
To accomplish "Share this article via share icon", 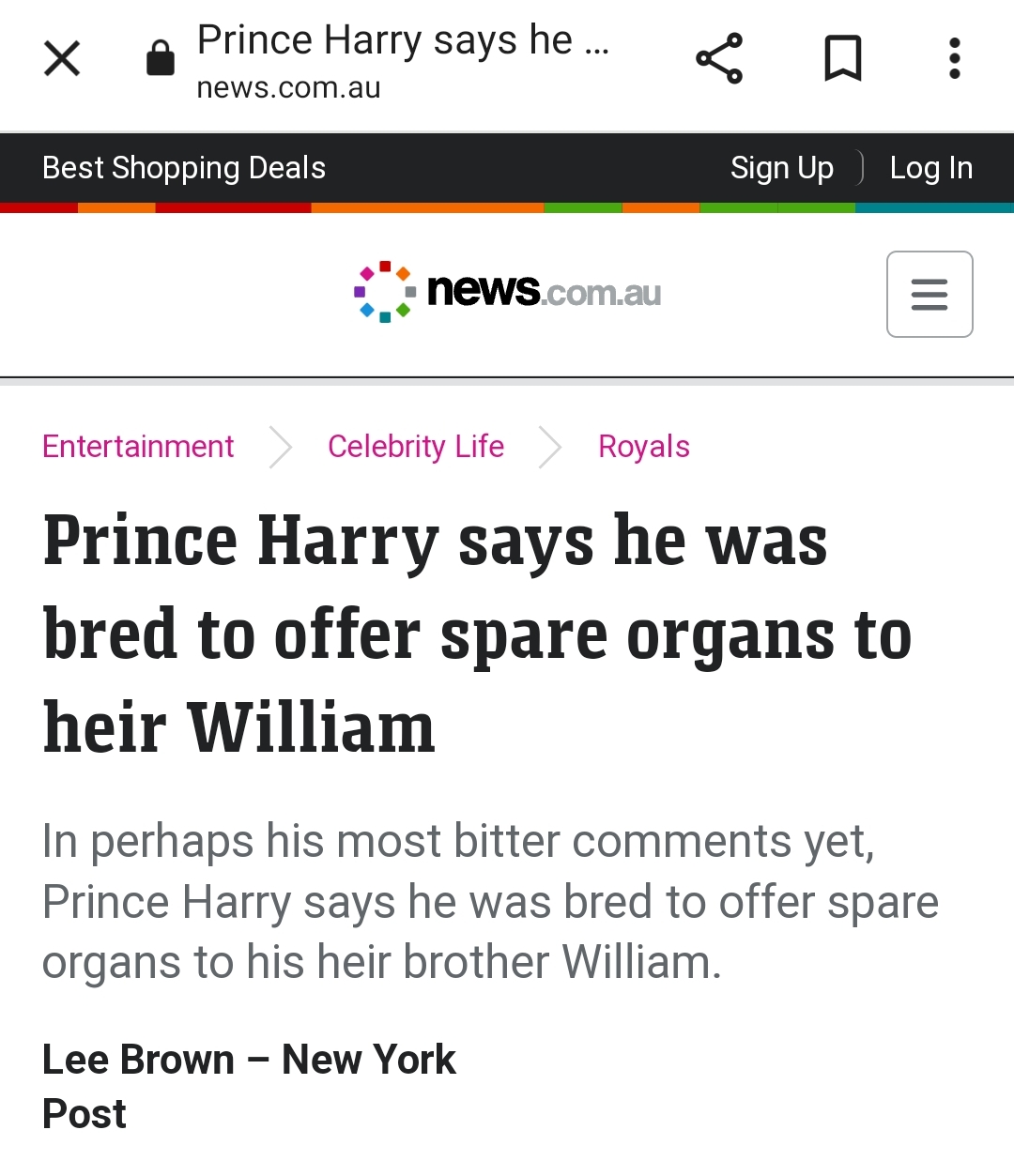I will point(719,58).
